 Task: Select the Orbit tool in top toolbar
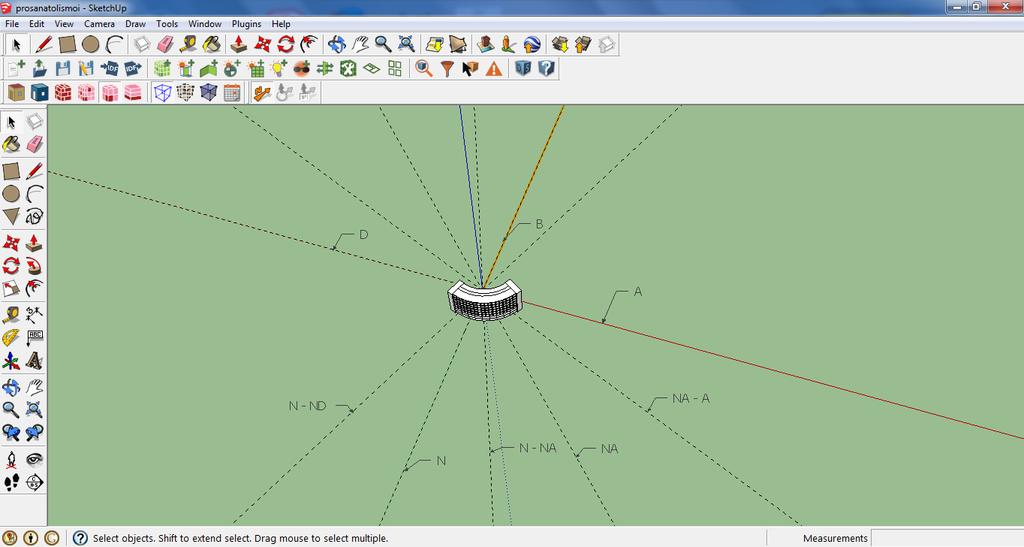[x=336, y=44]
